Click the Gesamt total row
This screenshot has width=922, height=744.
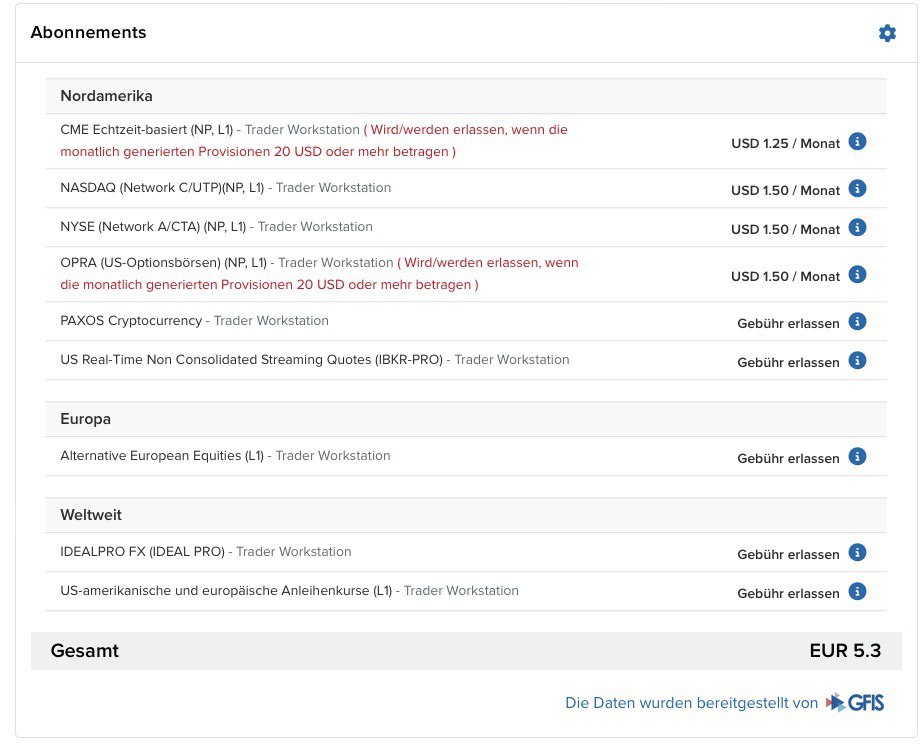pyautogui.click(x=465, y=651)
